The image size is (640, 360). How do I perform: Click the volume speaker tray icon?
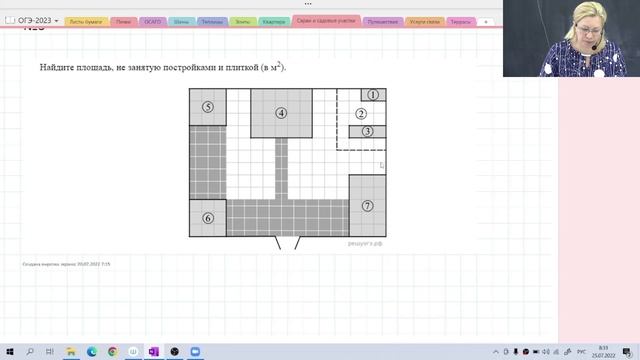point(546,352)
